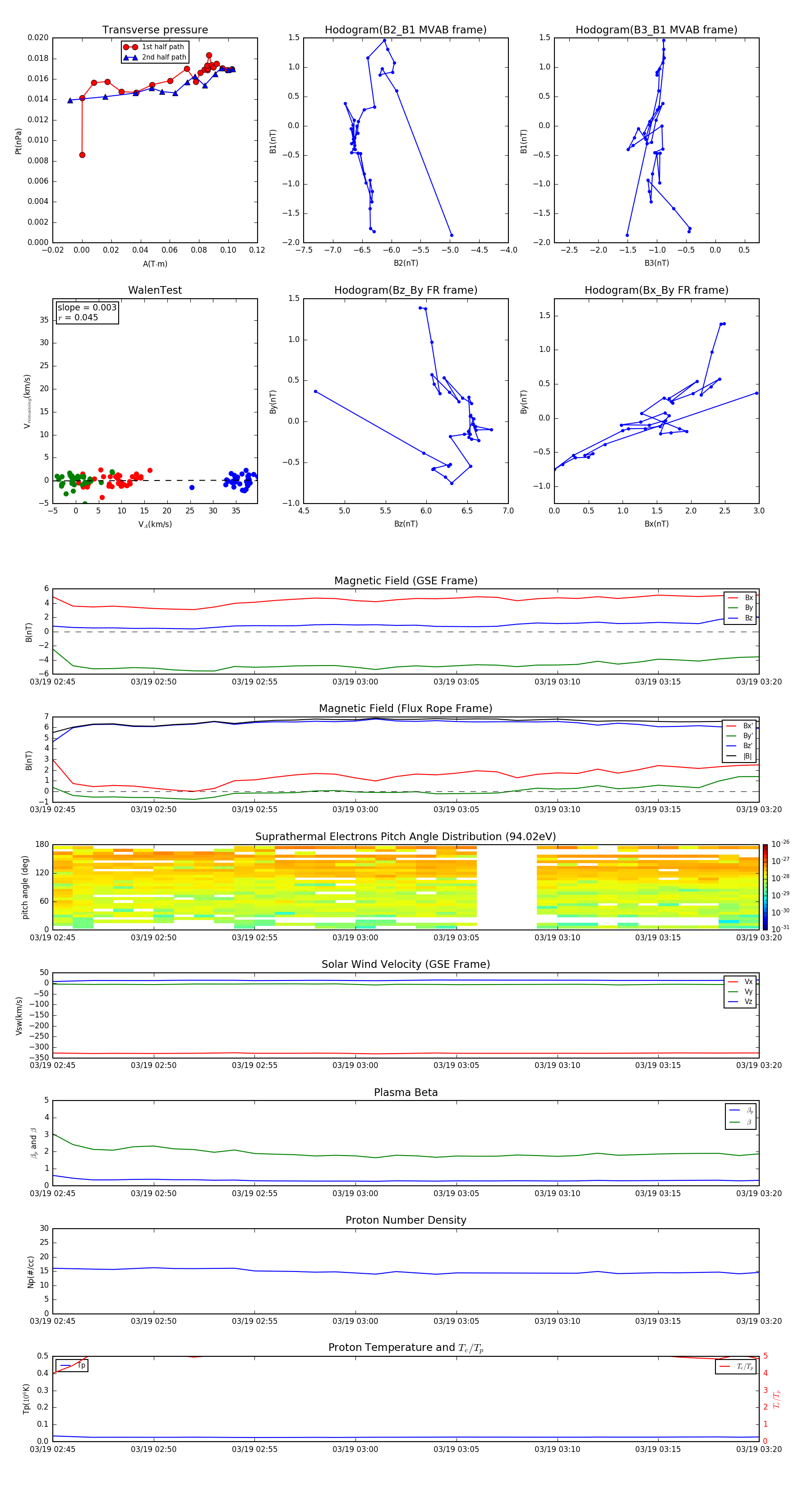Click the "Bz'" legend entry in Flux Rope plot

pos(740,746)
